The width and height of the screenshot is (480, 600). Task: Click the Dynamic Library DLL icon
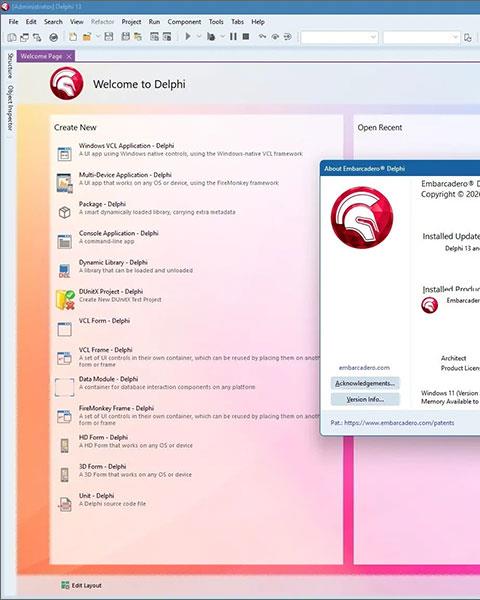click(x=64, y=270)
